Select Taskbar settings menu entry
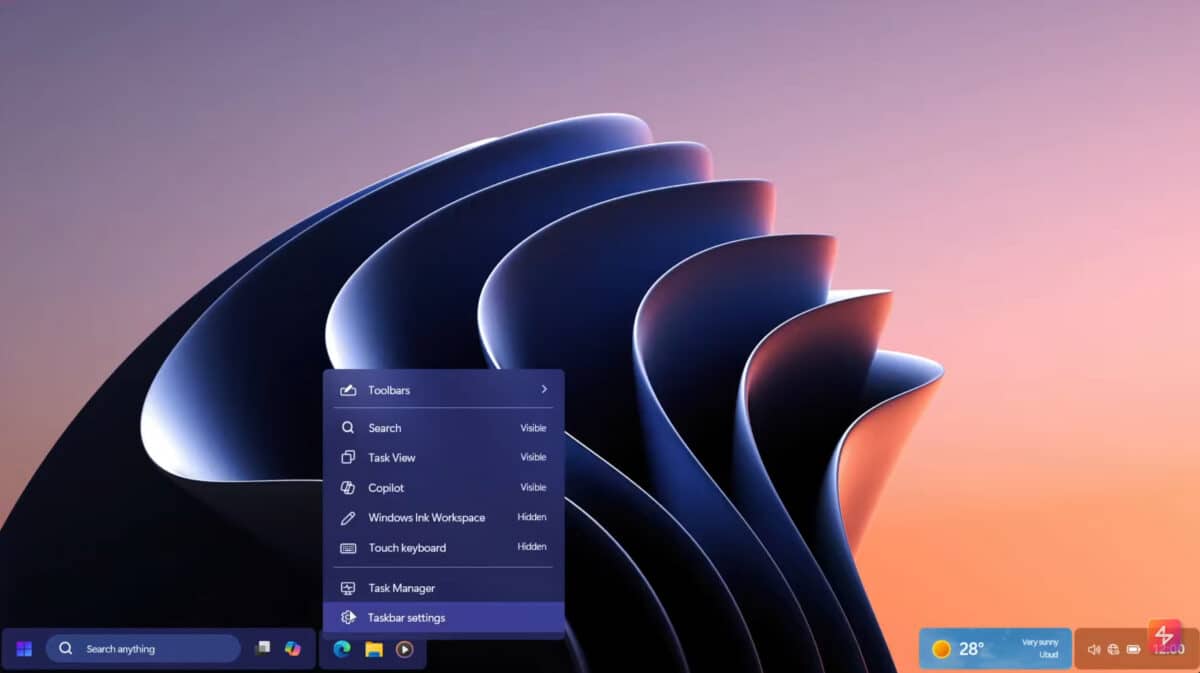 [x=443, y=617]
